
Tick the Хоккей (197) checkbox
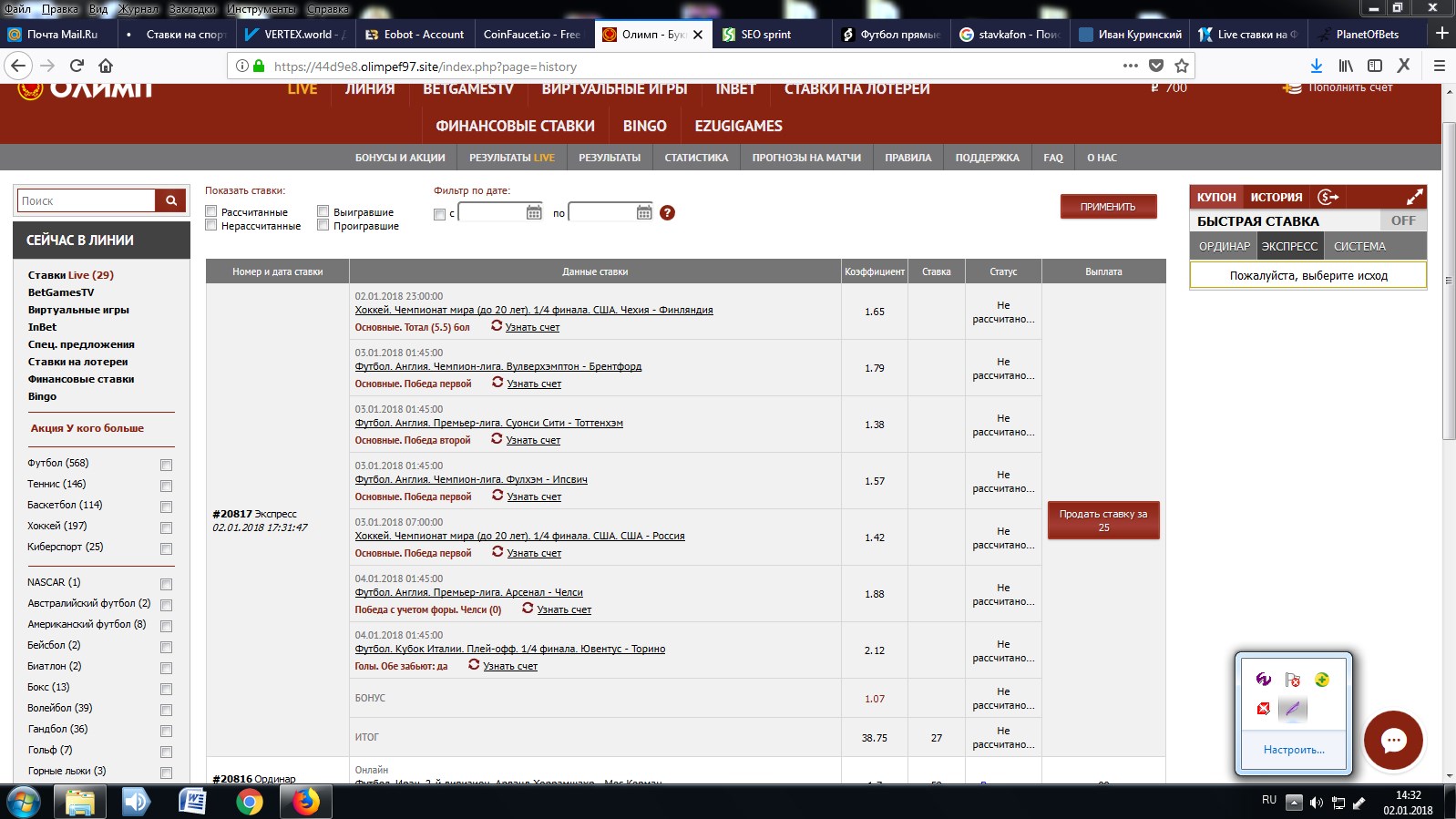166,527
